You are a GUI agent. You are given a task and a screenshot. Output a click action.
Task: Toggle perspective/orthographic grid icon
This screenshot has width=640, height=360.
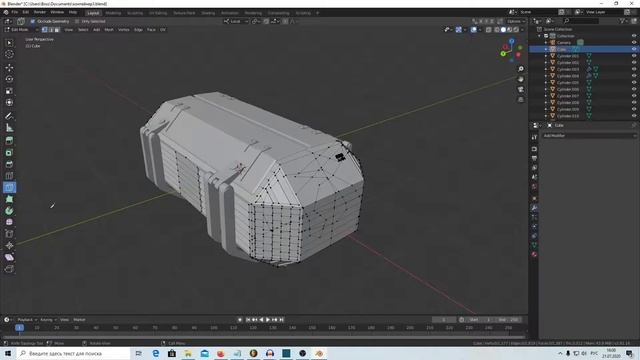pos(521,100)
